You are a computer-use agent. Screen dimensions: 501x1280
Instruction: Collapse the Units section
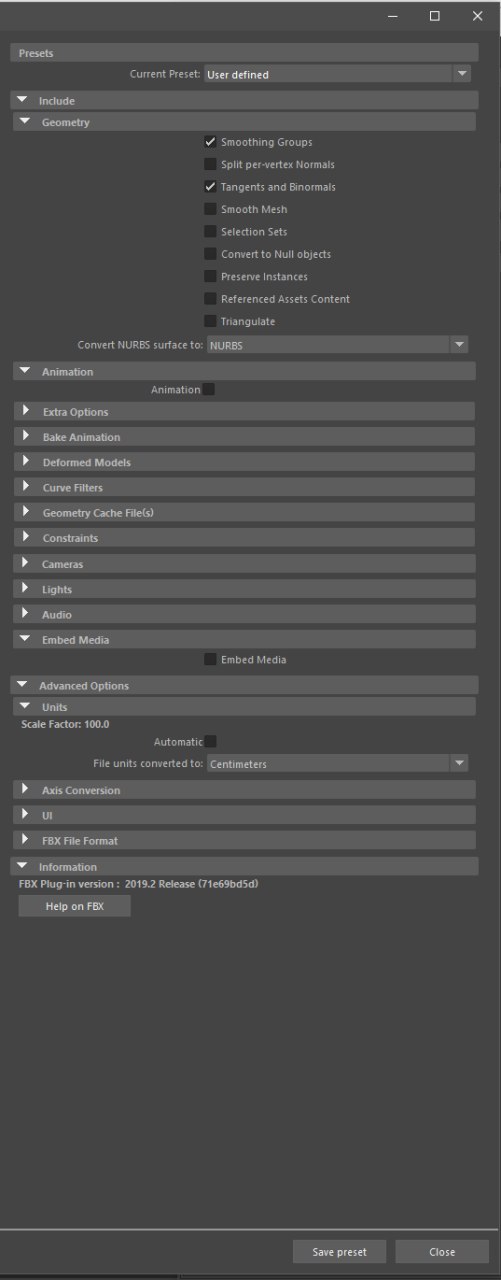244,707
